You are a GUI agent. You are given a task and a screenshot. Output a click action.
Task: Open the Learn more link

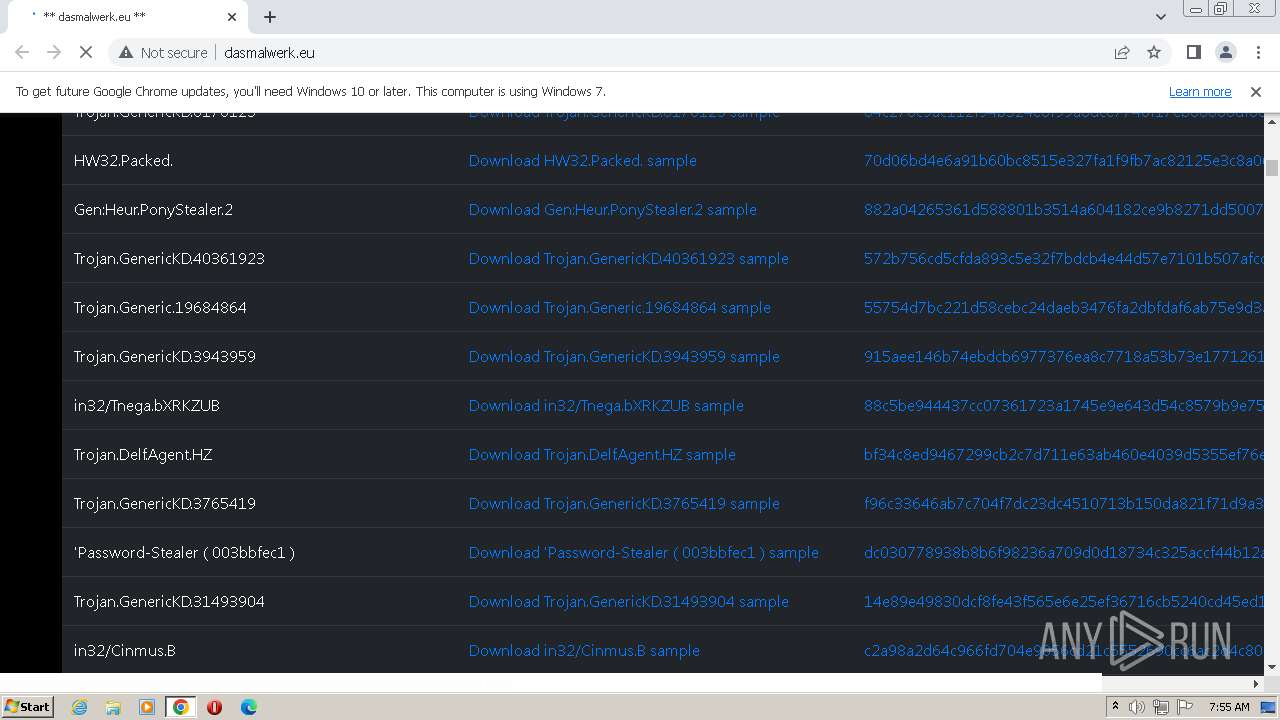[1200, 91]
